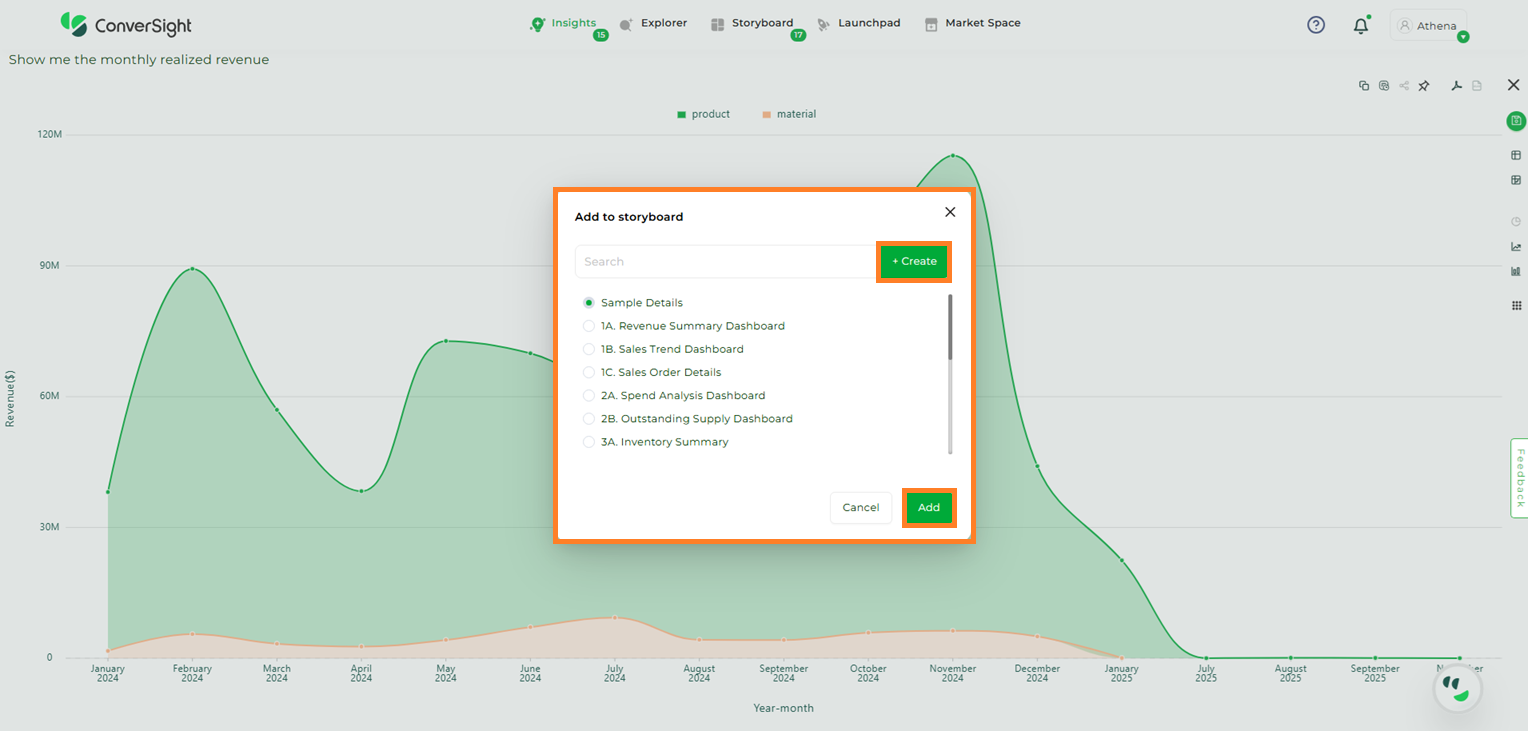Export chart with the PDF icon
The width and height of the screenshot is (1528, 731).
point(1457,86)
